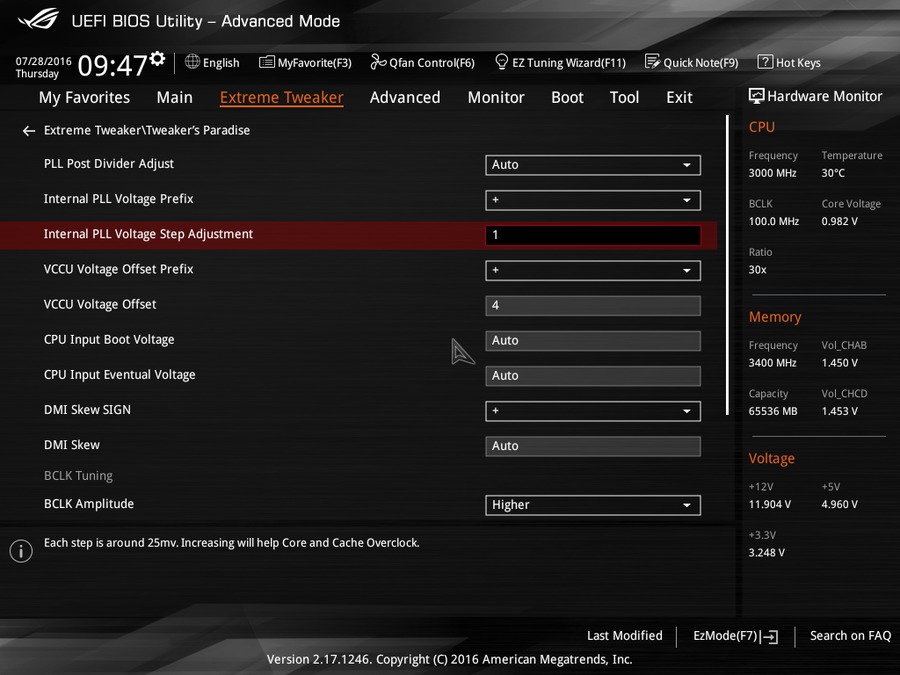Click Quick Note(F9) label
Image resolution: width=900 pixels, height=675 pixels.
click(x=701, y=63)
